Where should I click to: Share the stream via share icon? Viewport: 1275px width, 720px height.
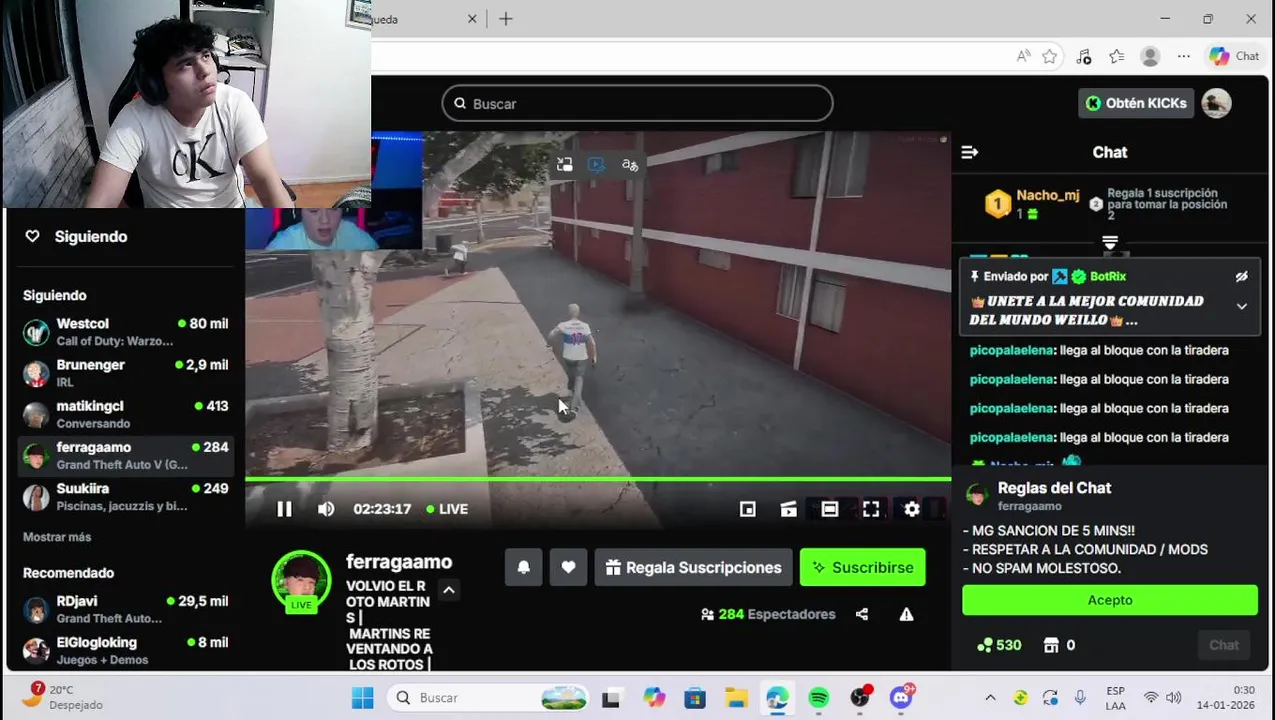(x=862, y=614)
